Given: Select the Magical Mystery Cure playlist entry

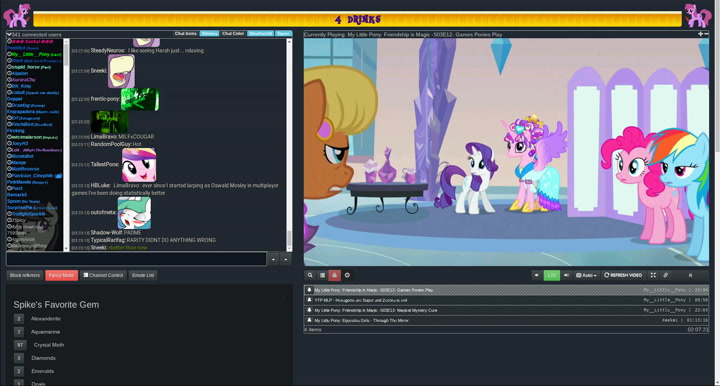Looking at the screenshot, I should pos(506,310).
